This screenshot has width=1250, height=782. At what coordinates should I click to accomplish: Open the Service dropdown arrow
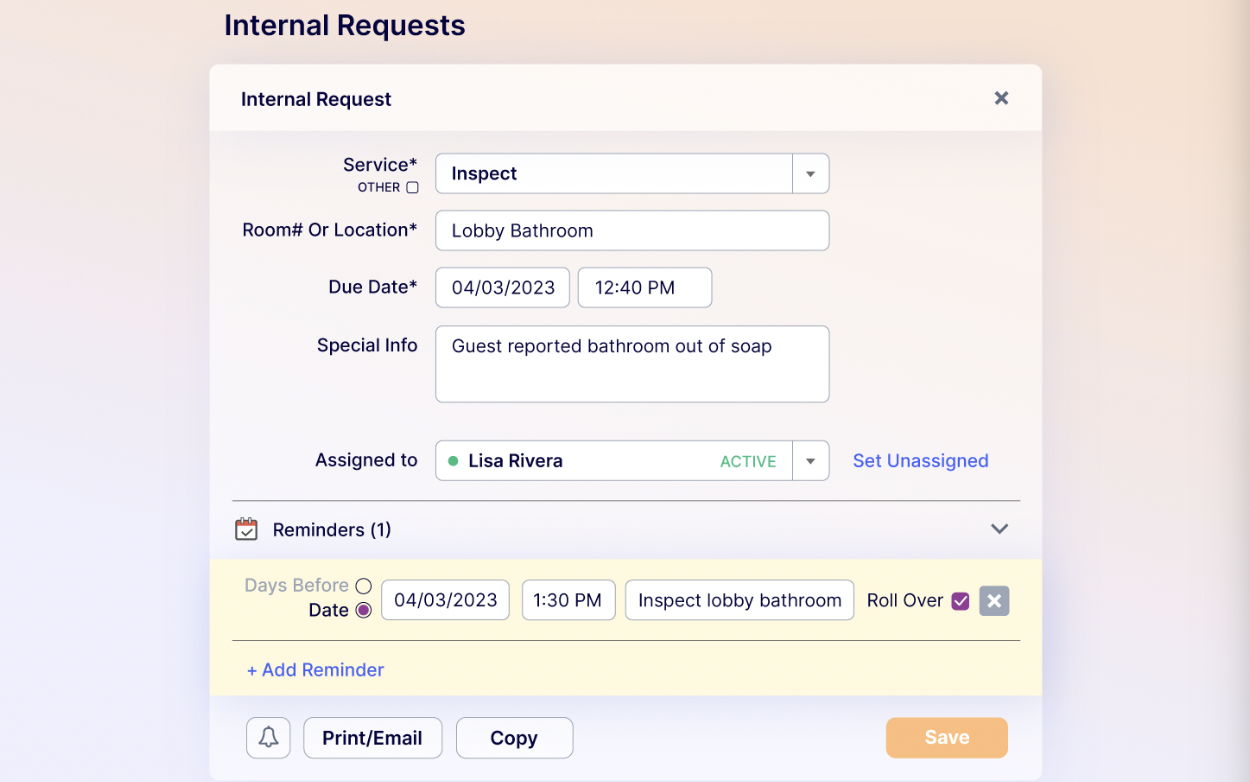click(x=810, y=174)
